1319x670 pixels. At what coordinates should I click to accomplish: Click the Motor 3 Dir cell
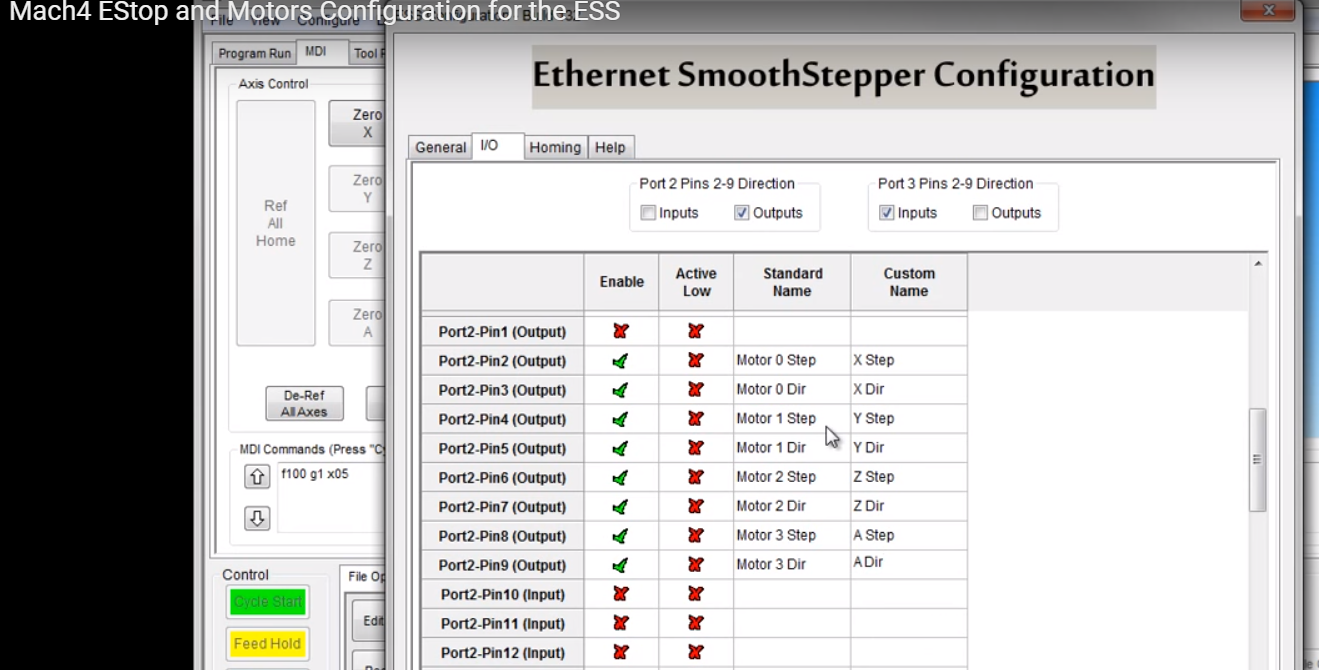tap(792, 565)
